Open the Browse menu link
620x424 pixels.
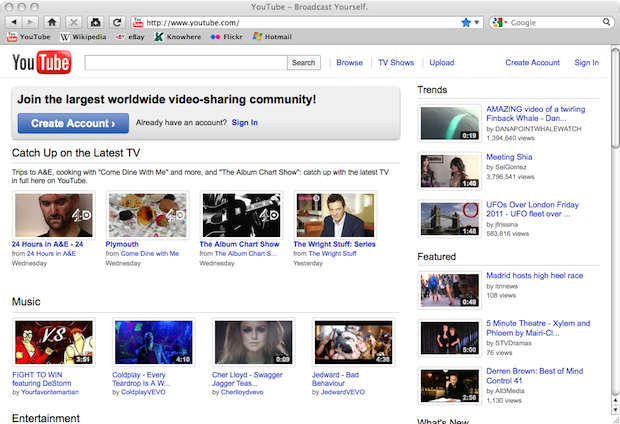click(350, 62)
